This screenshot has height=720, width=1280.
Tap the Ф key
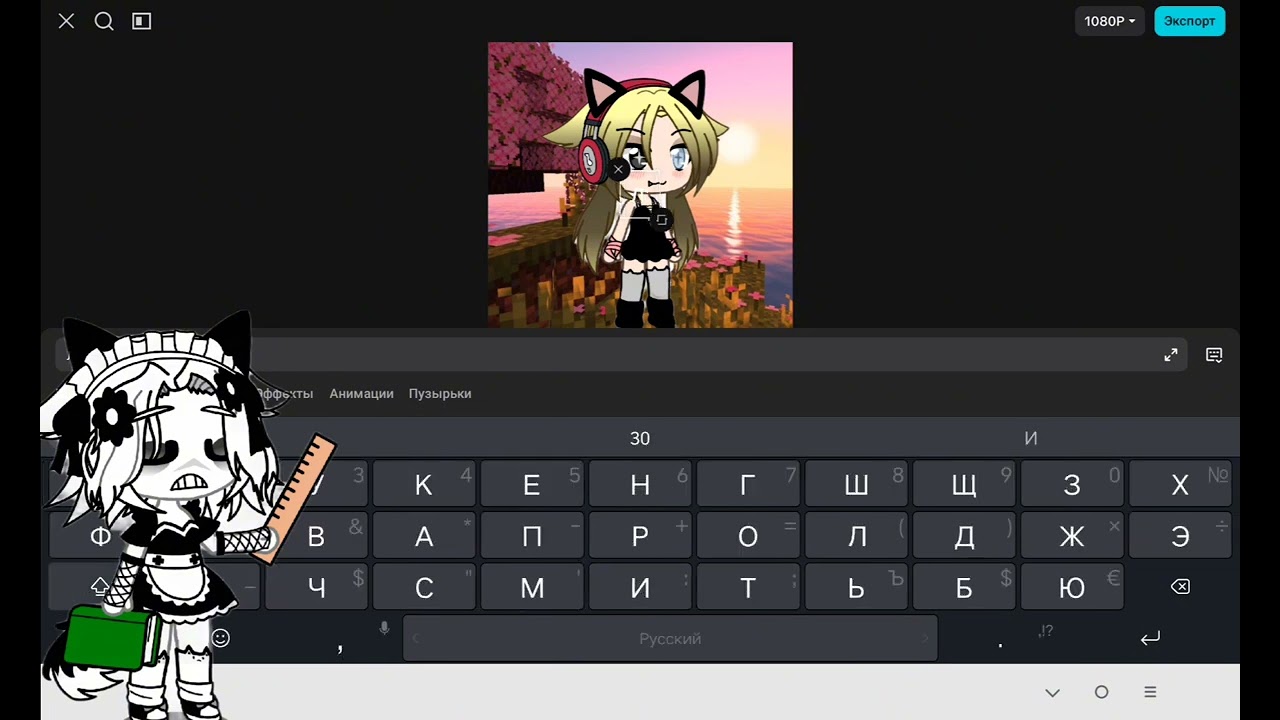(100, 536)
